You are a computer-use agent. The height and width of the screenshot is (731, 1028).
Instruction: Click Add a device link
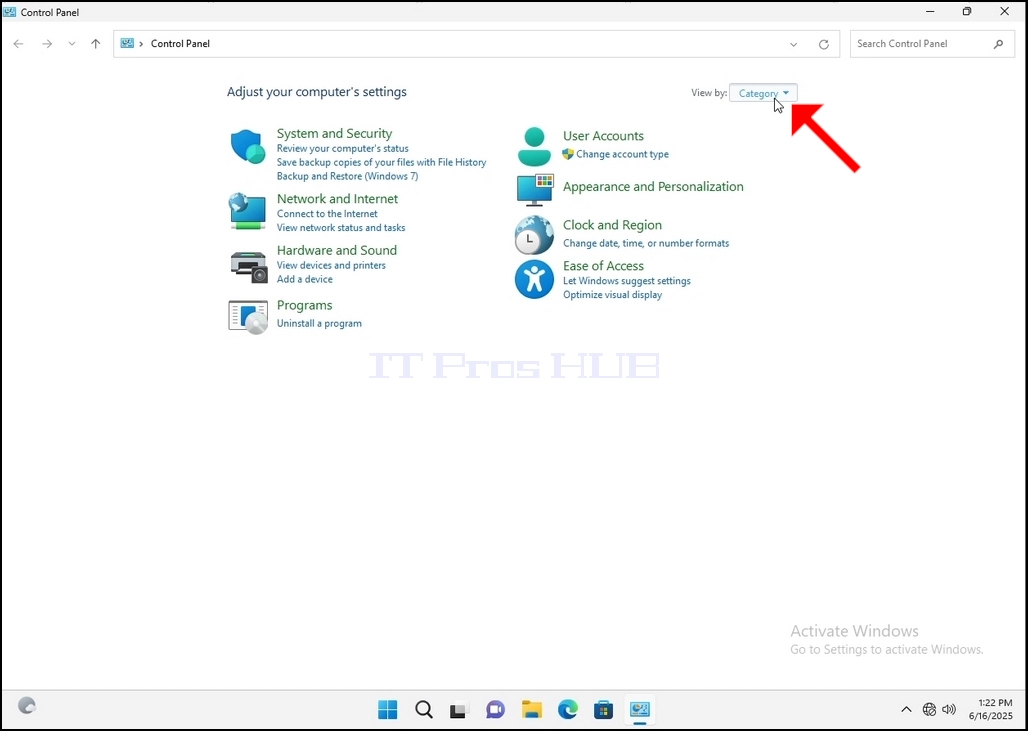pyautogui.click(x=304, y=279)
